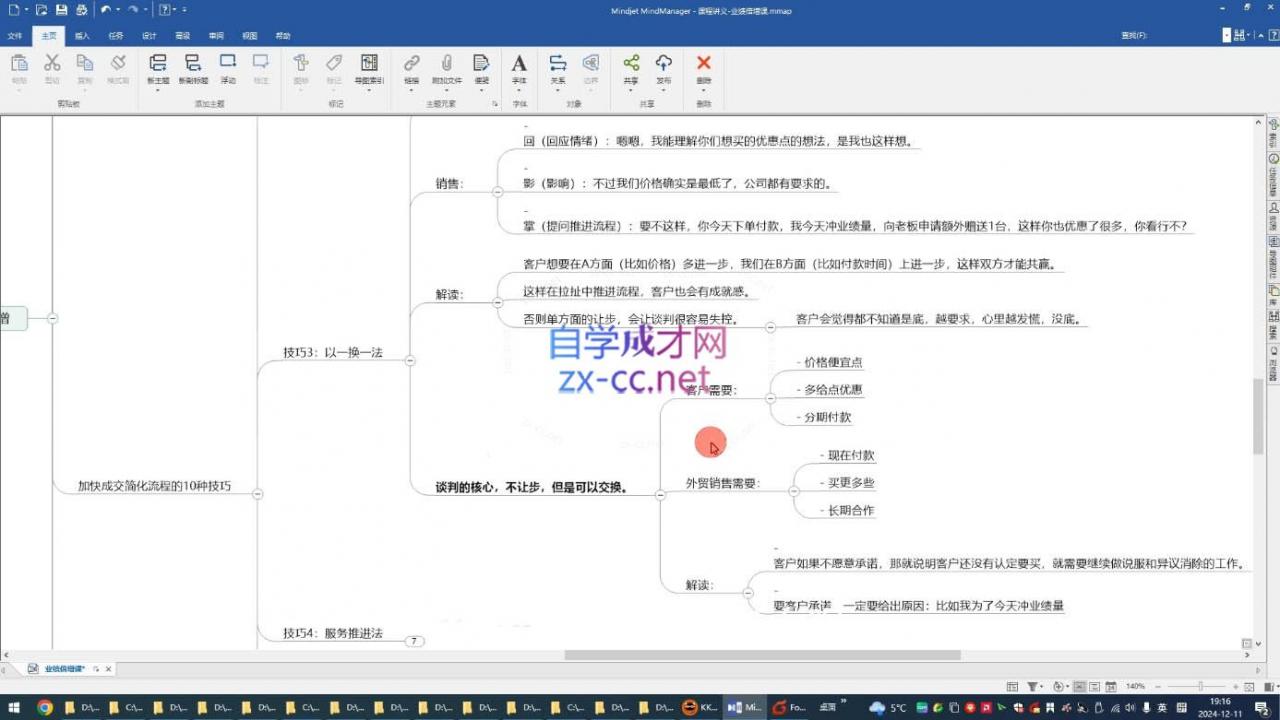
Task: Click the 共享 share button
Action: click(631, 65)
